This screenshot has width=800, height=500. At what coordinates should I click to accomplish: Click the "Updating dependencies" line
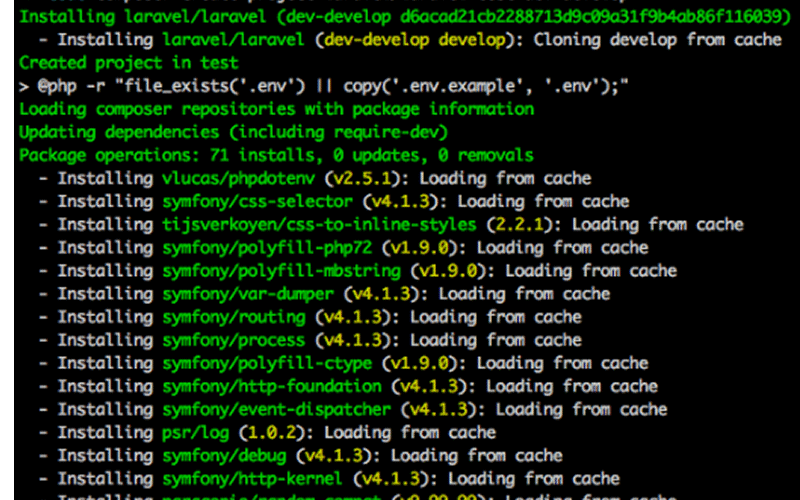pyautogui.click(x=233, y=132)
